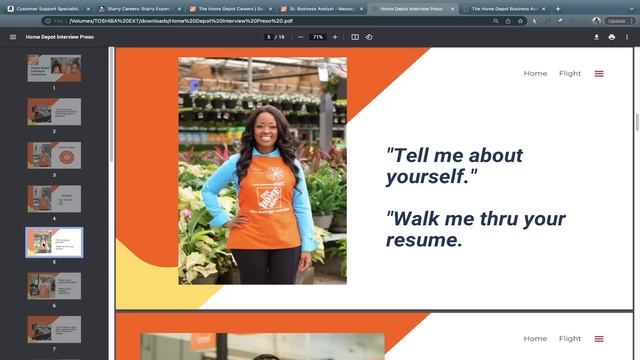This screenshot has height=360, width=640.
Task: Switch to The Home Depot Careers tab
Action: click(231, 9)
